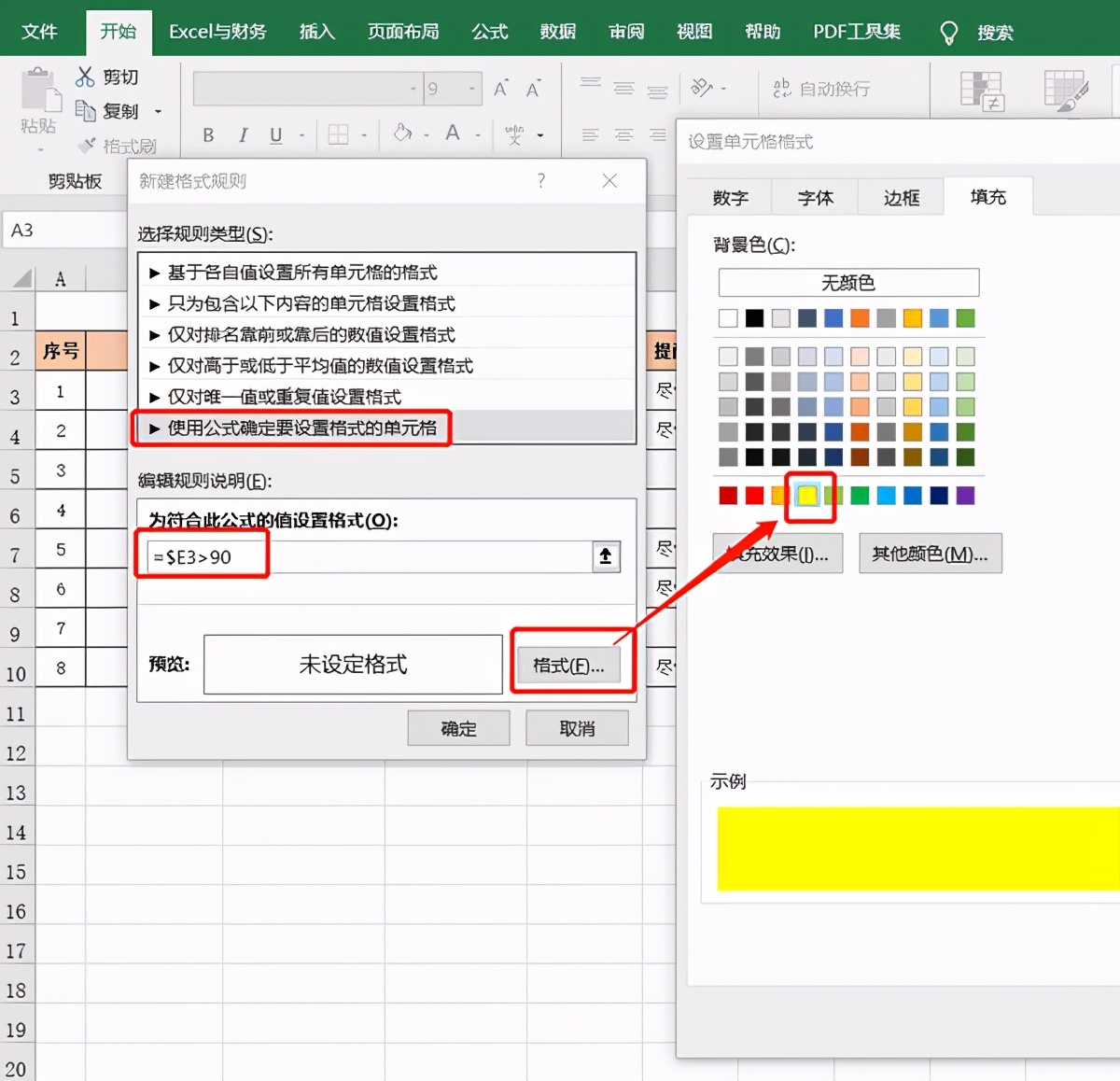Click the formula input field =$E3>90
Image resolution: width=1120 pixels, height=1081 pixels.
(x=370, y=557)
